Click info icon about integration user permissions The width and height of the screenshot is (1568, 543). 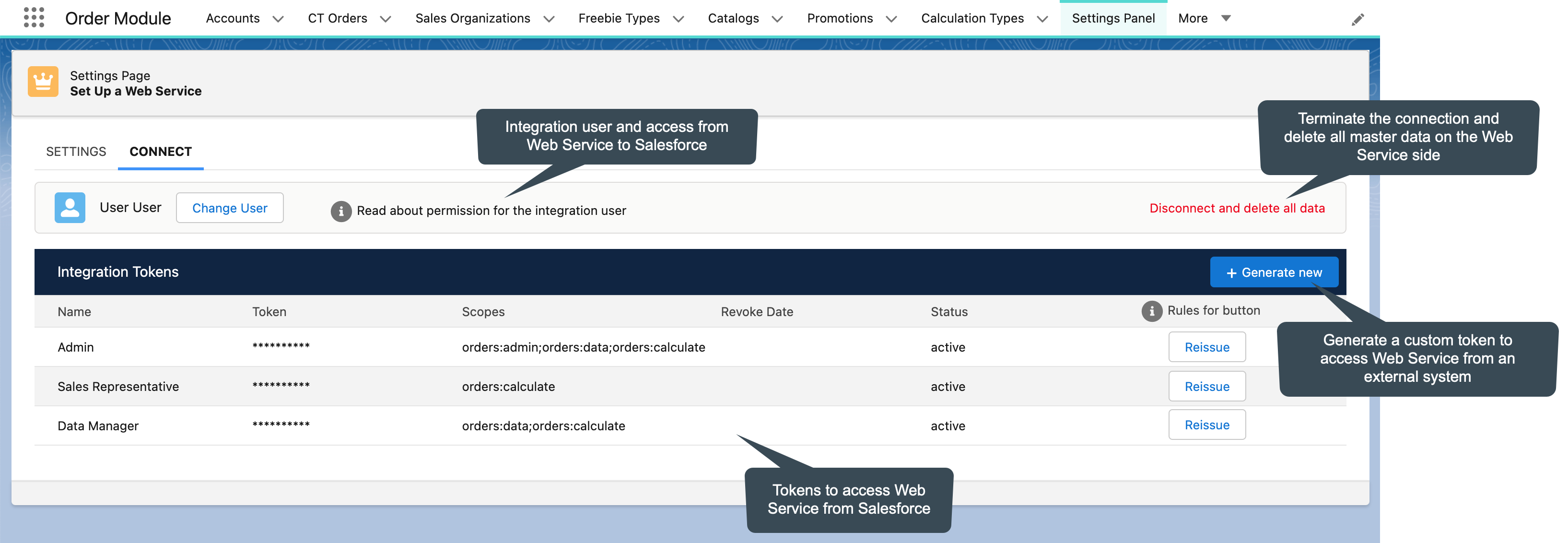click(340, 211)
